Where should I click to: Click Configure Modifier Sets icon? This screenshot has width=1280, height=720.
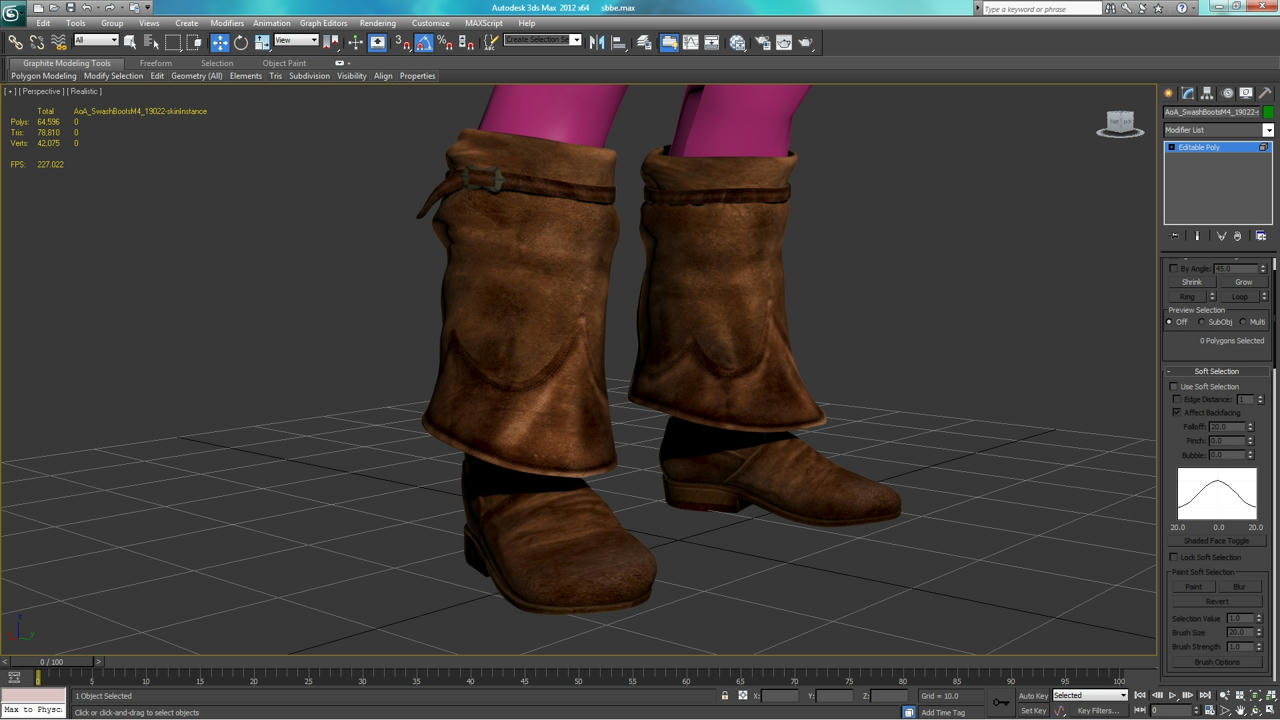click(x=1261, y=236)
